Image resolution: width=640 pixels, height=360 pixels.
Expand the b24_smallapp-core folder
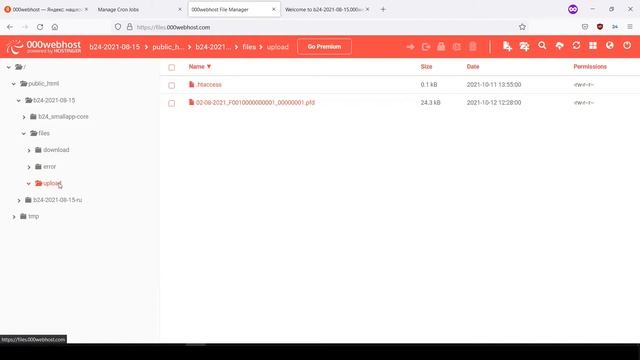(x=24, y=117)
